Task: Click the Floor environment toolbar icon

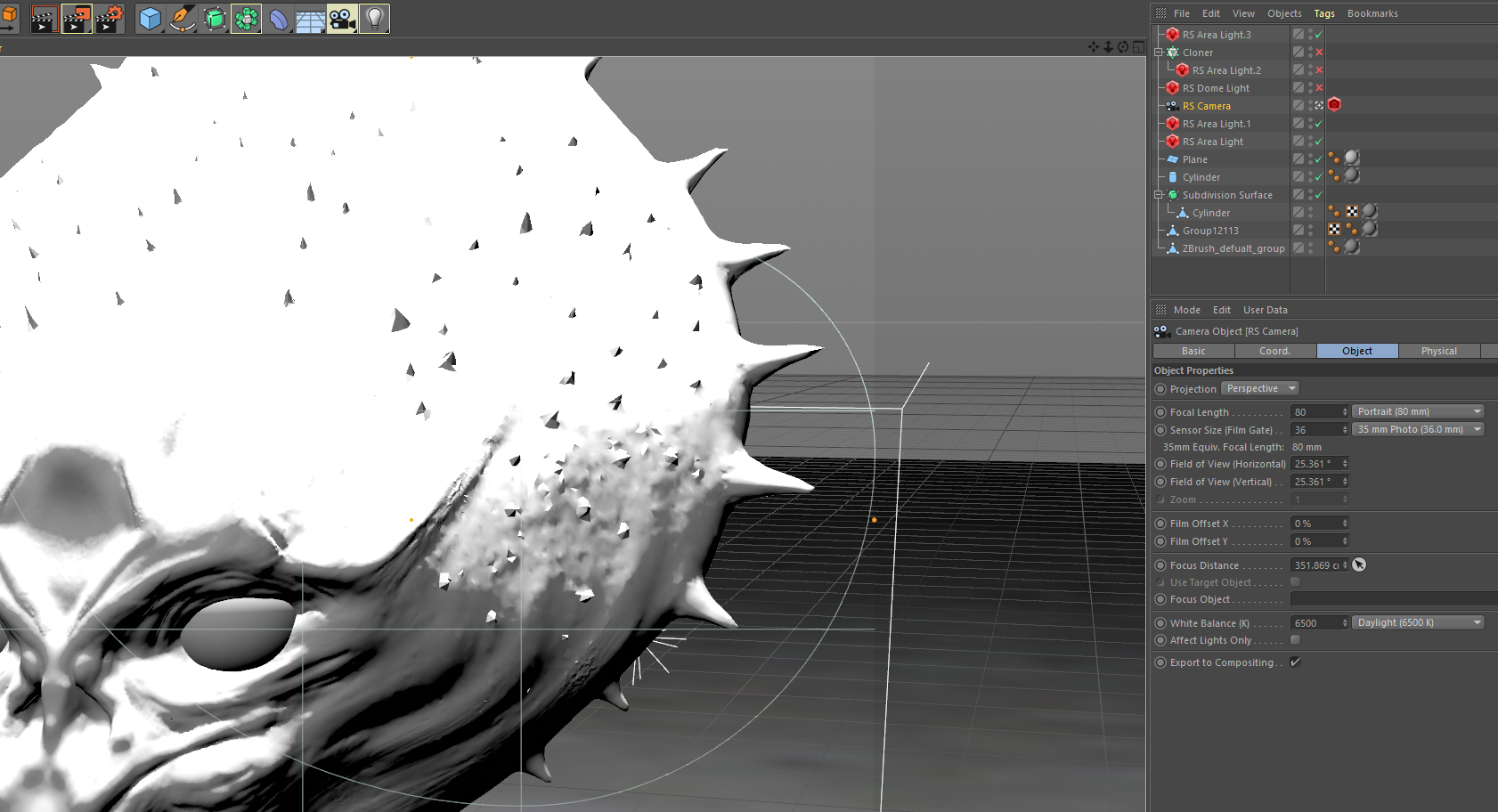Action: [x=310, y=19]
